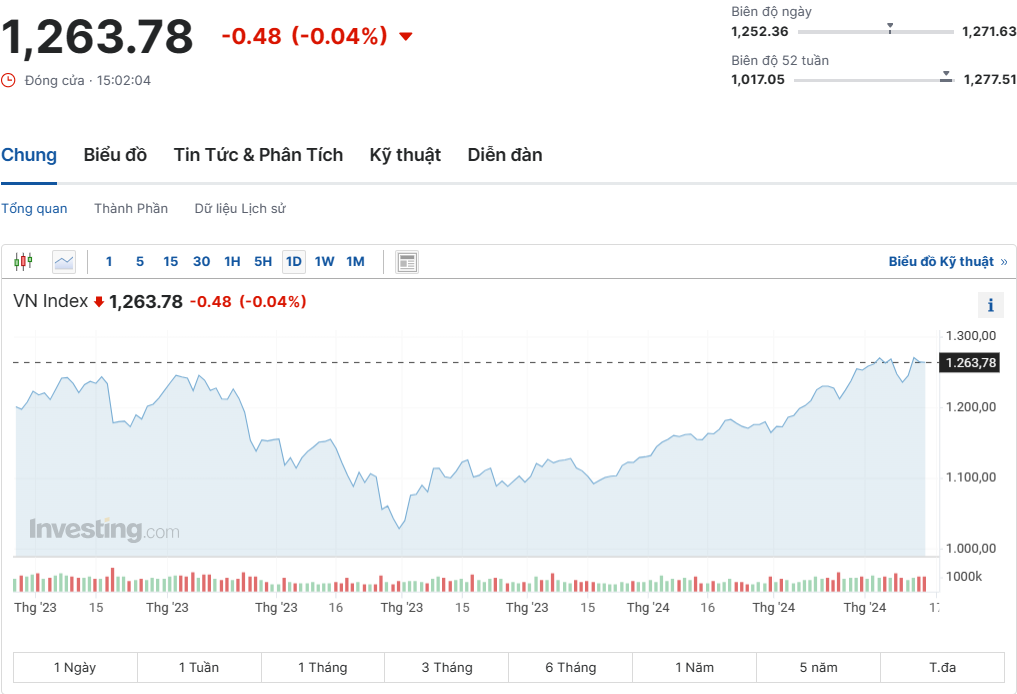Open the Kỹ thuật tab
This screenshot has height=694, width=1017.
[x=405, y=155]
